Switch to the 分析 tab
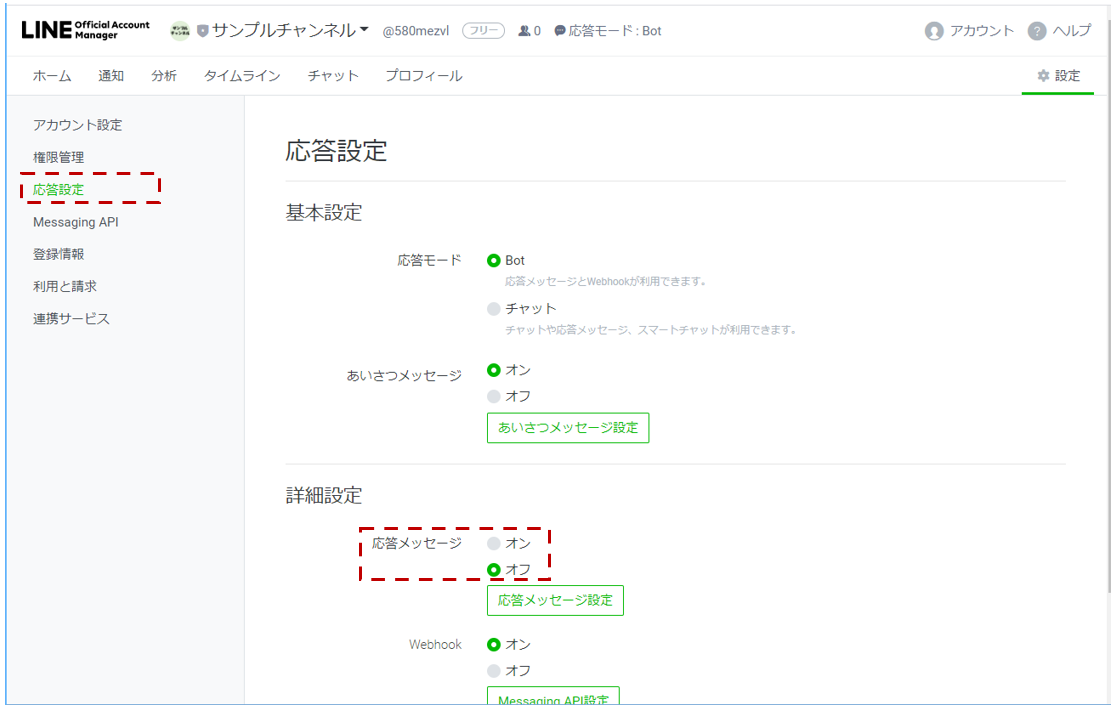The width and height of the screenshot is (1116, 707). (163, 75)
